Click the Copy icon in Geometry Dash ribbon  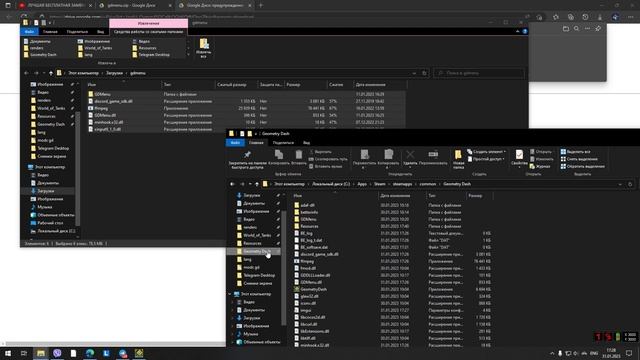[x=279, y=154]
